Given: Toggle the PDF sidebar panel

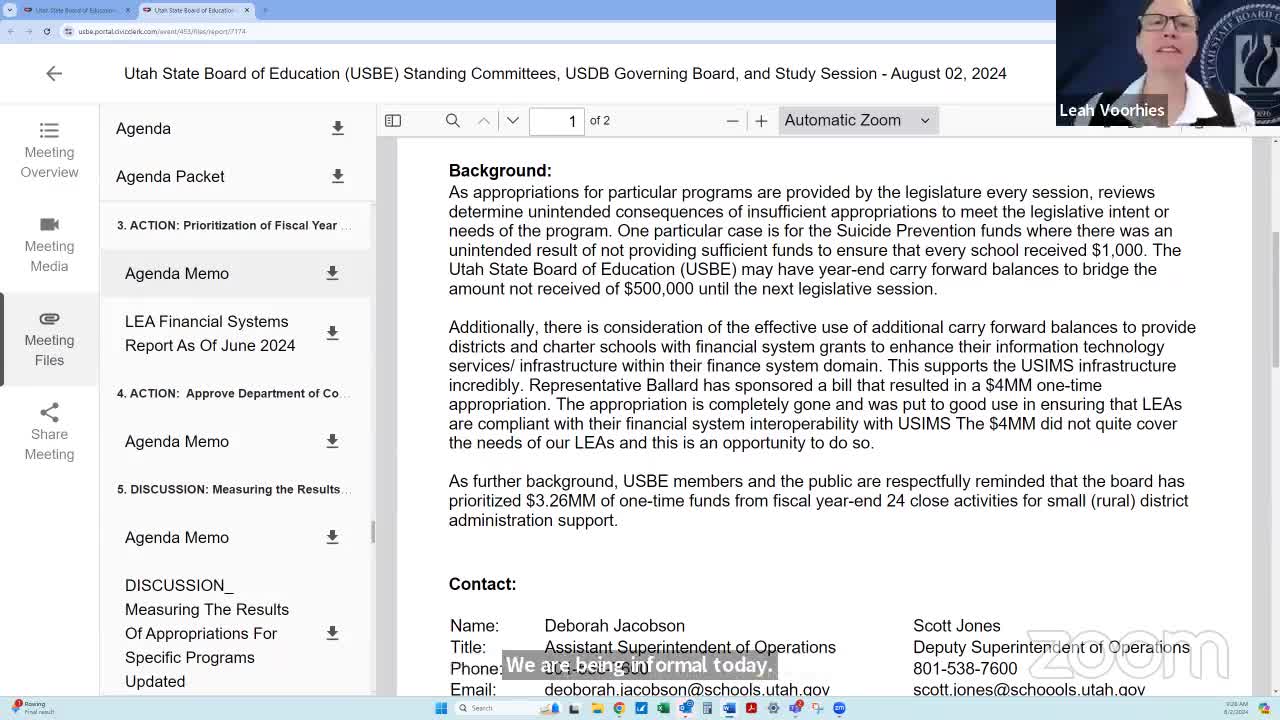Looking at the screenshot, I should point(393,121).
